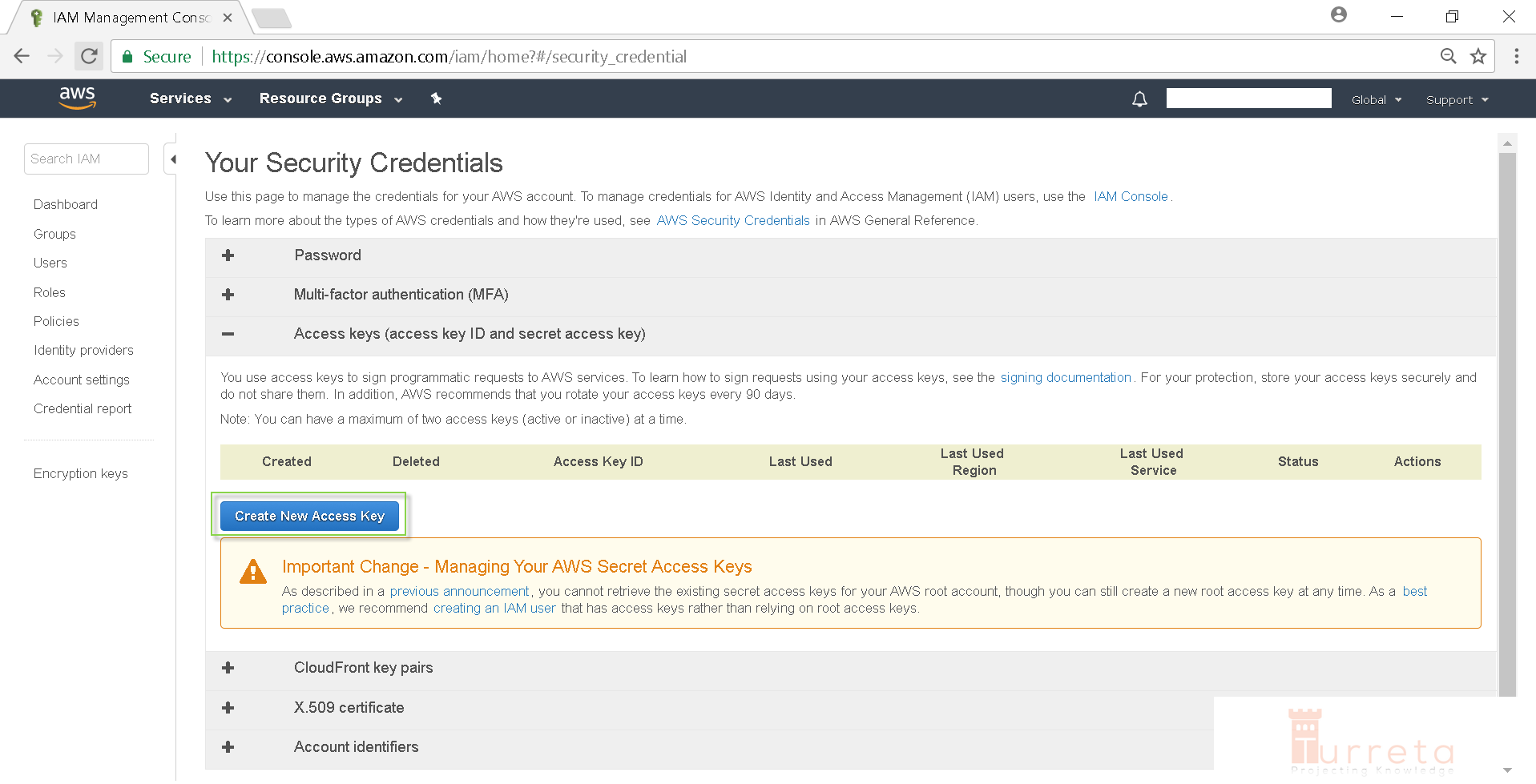Click the Actions column header
This screenshot has width=1536, height=784.
tap(1417, 461)
